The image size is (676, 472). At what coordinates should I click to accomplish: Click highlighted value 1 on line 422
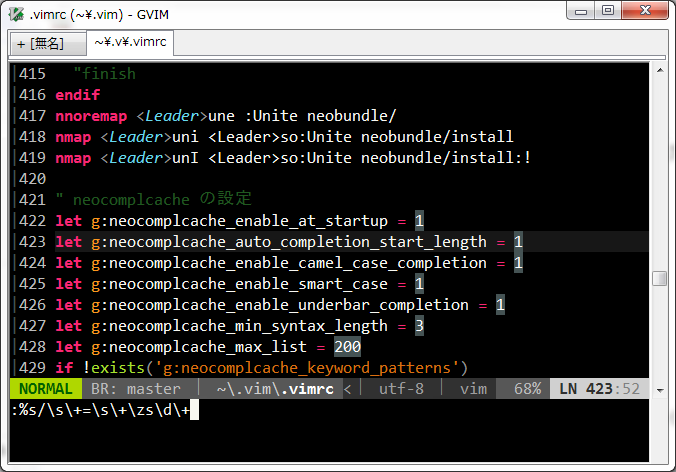419,221
